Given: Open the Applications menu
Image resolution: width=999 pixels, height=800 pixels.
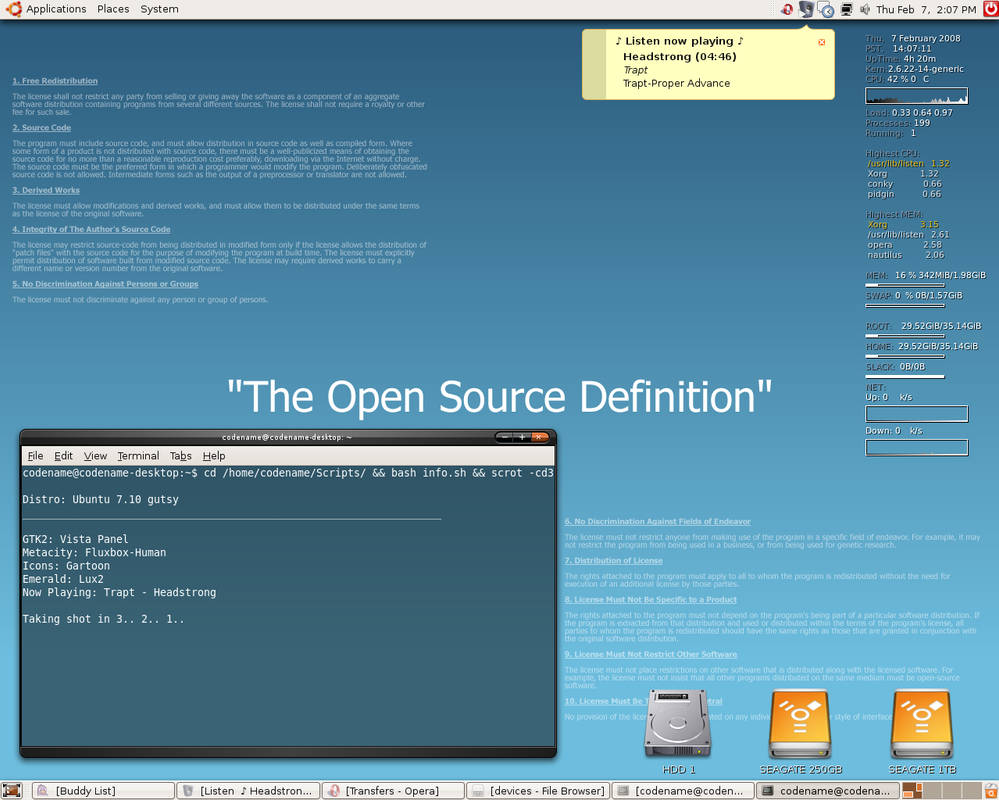Looking at the screenshot, I should click(56, 9).
